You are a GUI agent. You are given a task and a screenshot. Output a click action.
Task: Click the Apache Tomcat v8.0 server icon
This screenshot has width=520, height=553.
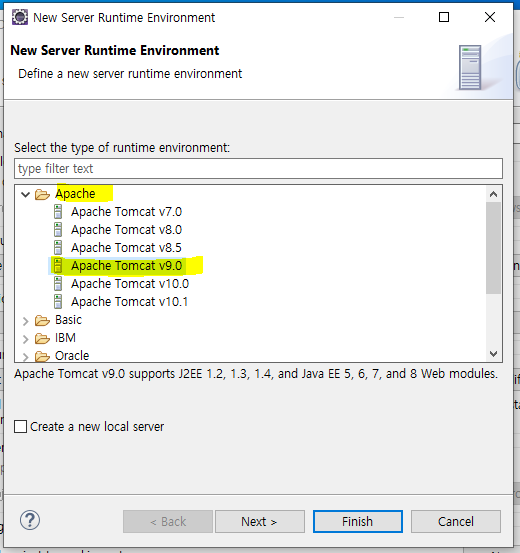[58, 230]
